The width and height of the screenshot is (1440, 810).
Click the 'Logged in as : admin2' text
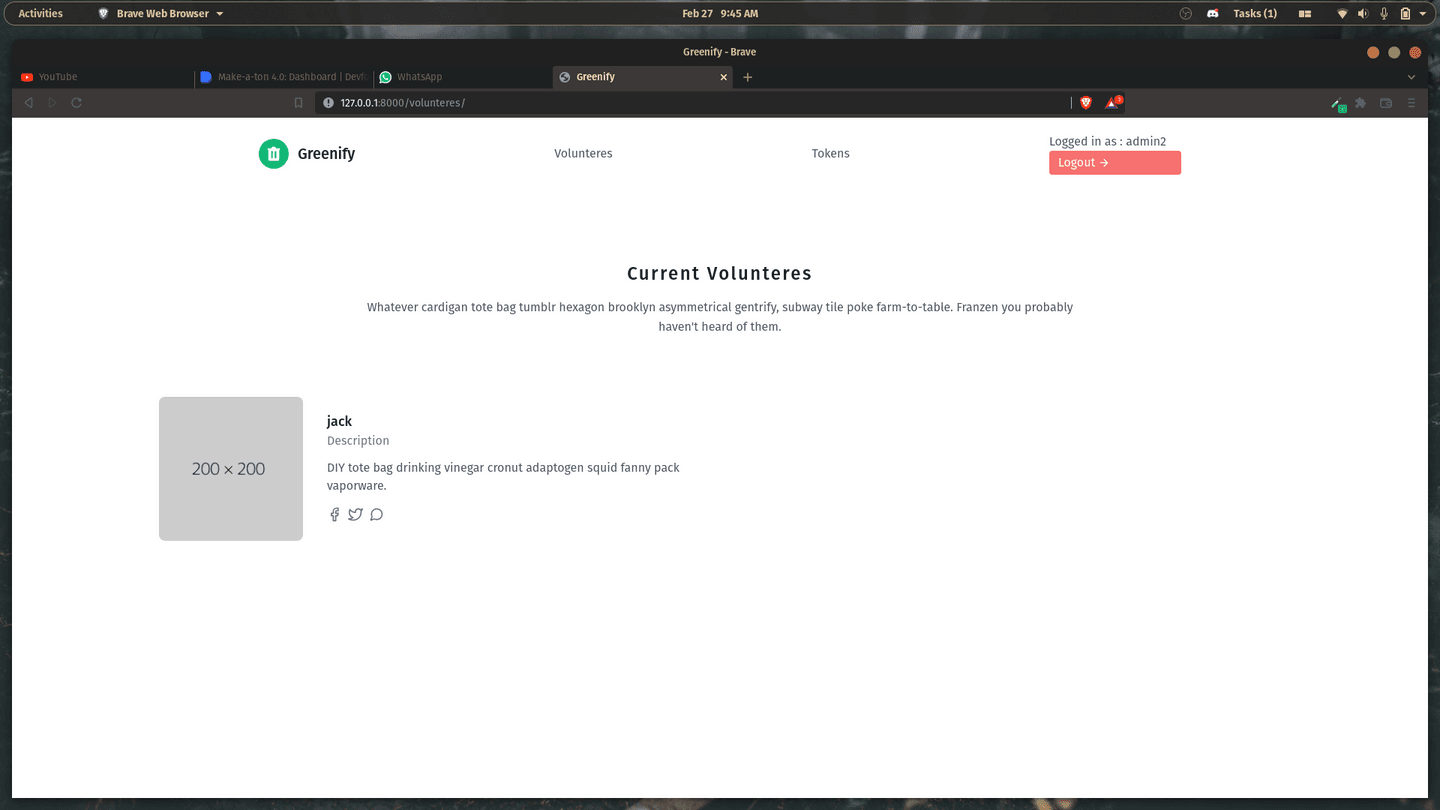coord(1107,142)
